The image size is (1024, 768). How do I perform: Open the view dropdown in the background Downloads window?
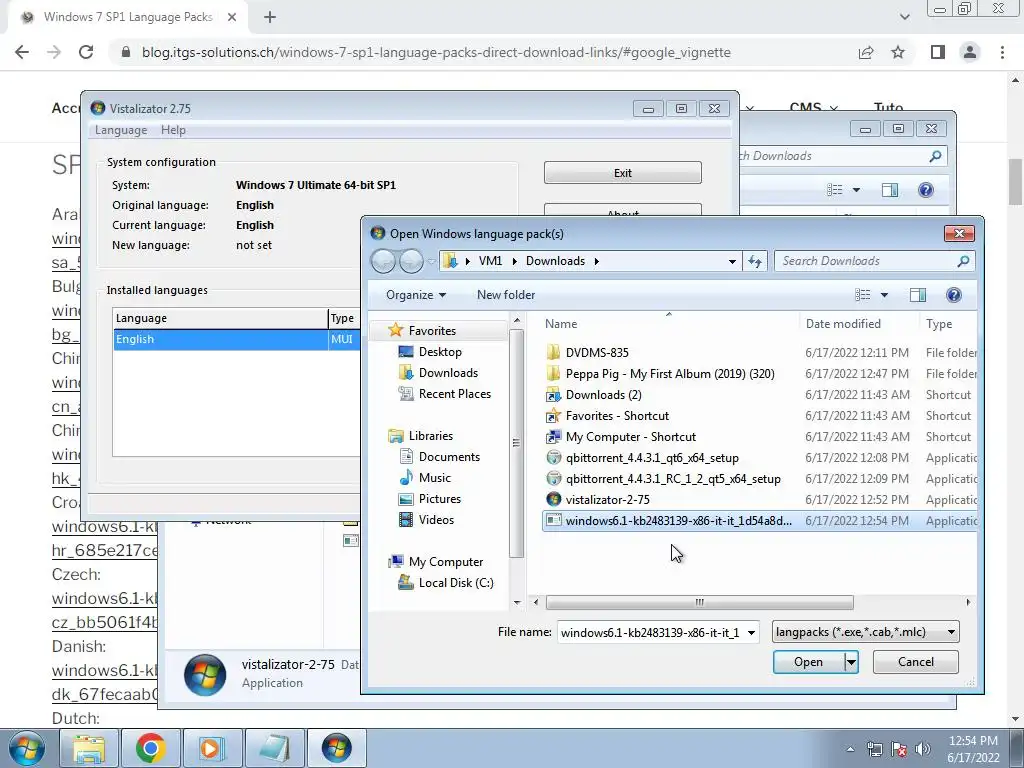[856, 190]
